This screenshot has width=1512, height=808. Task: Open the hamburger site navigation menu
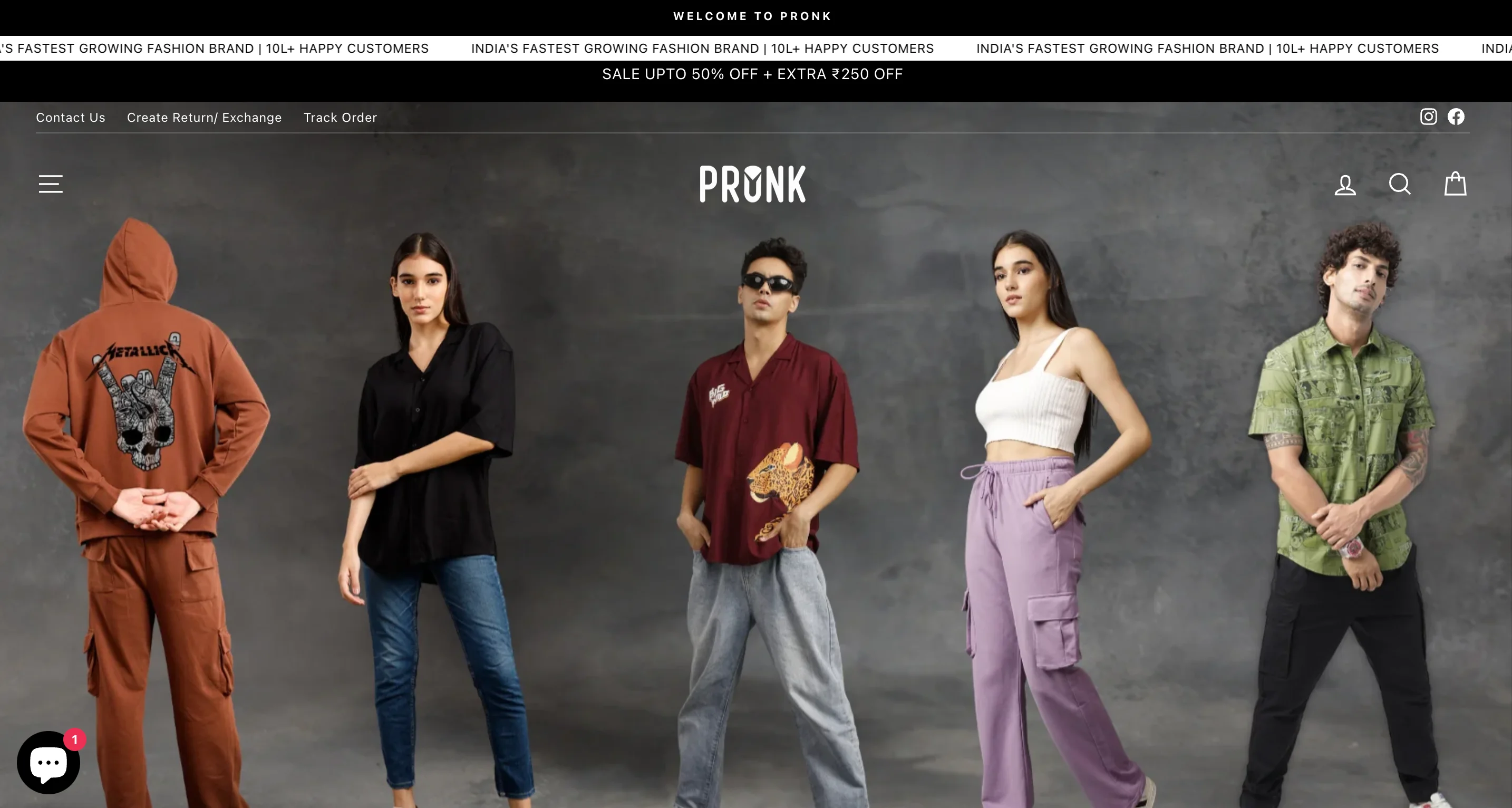click(x=51, y=184)
